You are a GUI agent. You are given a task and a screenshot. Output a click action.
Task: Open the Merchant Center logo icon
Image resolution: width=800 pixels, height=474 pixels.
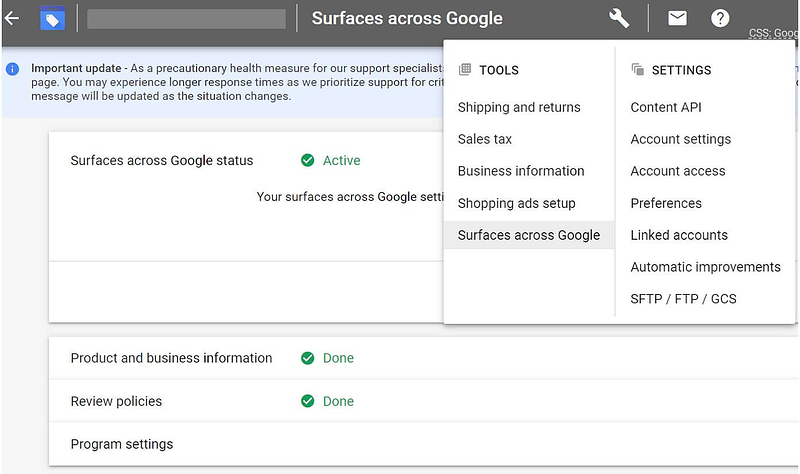52,18
